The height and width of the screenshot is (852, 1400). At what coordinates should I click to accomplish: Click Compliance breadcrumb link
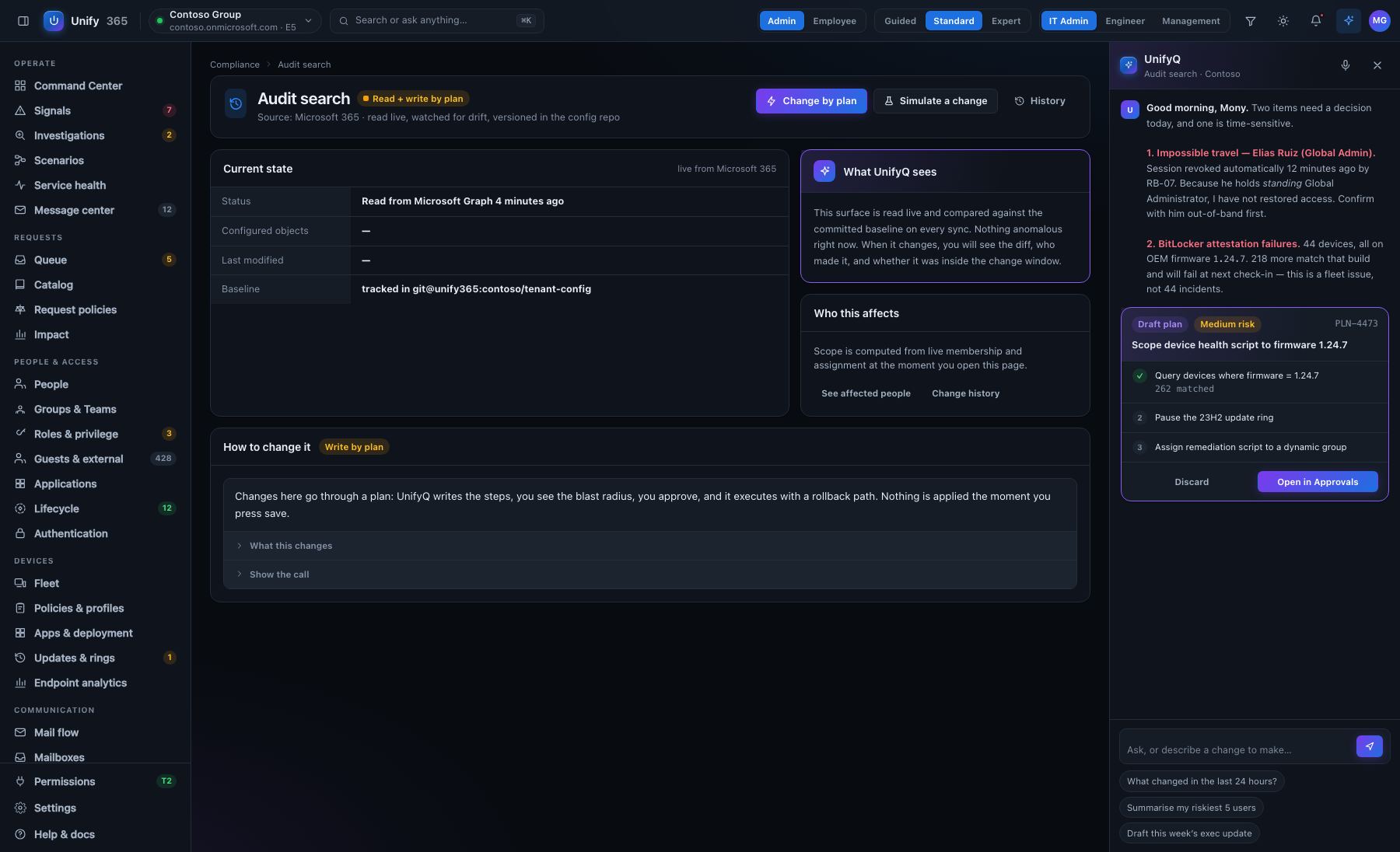(235, 65)
